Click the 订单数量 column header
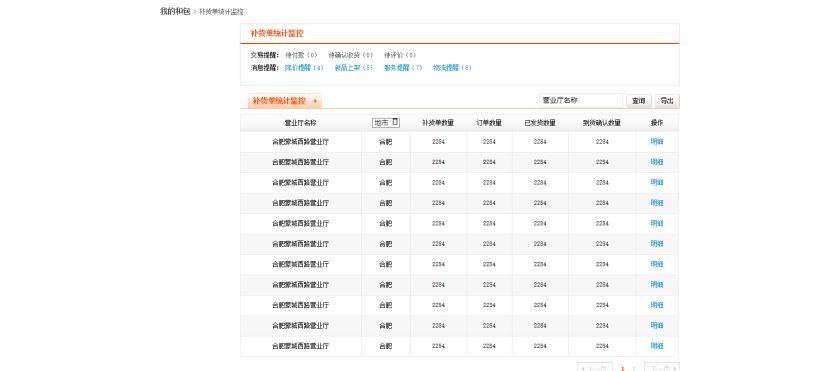The image size is (840, 371). point(489,123)
